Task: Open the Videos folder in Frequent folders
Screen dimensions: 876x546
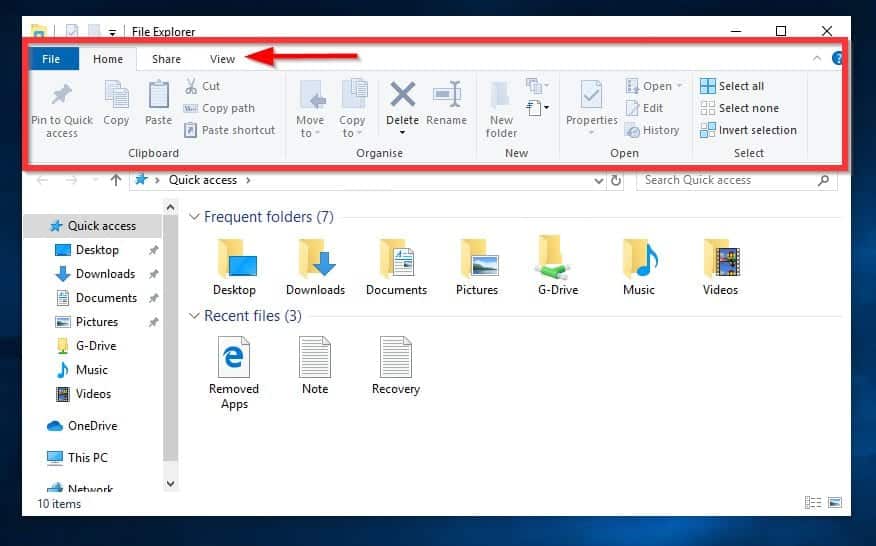Action: pyautogui.click(x=720, y=267)
